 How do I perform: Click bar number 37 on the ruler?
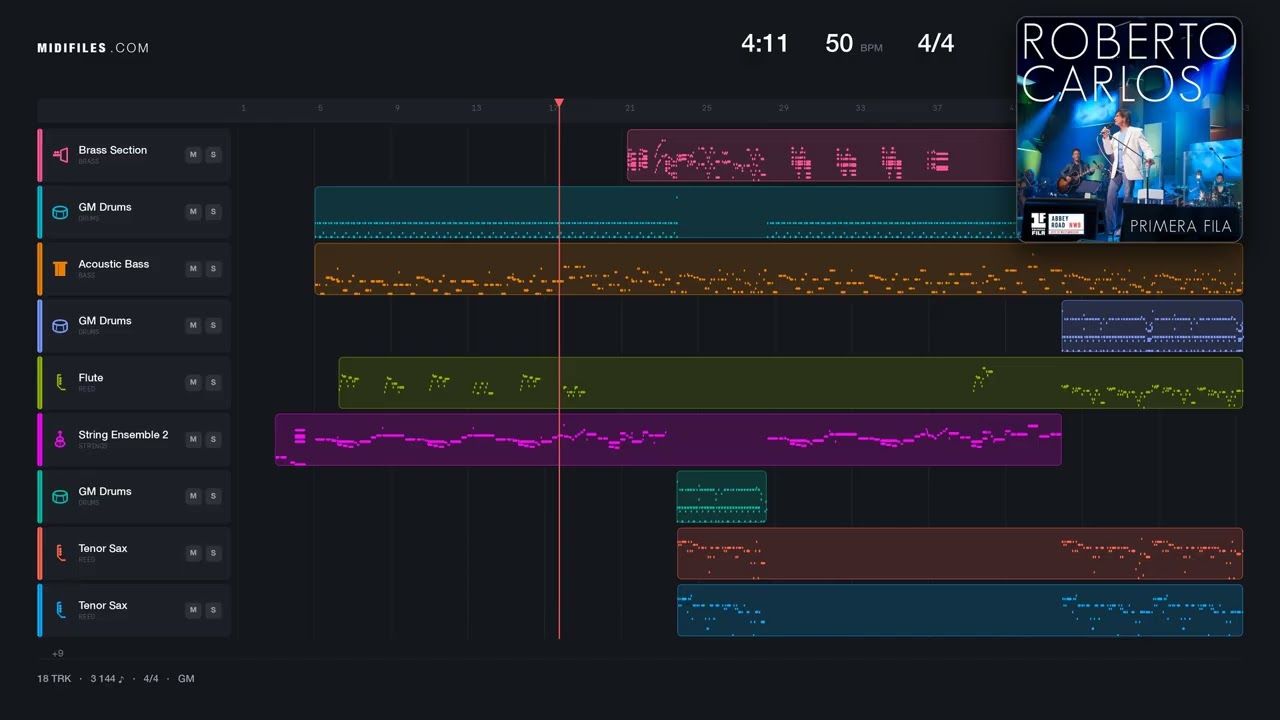pyautogui.click(x=937, y=108)
